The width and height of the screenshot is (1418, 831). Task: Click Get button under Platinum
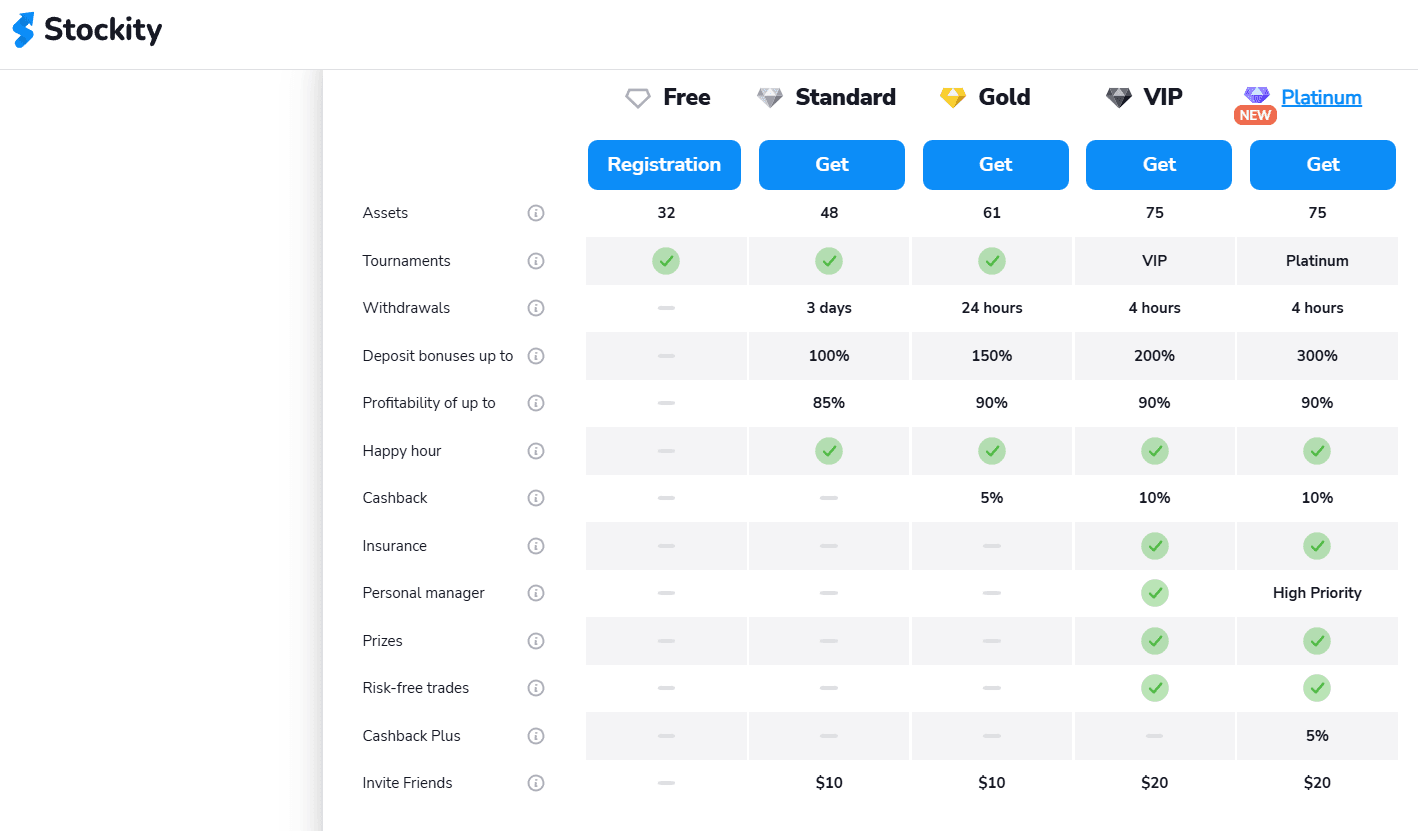pyautogui.click(x=1323, y=165)
